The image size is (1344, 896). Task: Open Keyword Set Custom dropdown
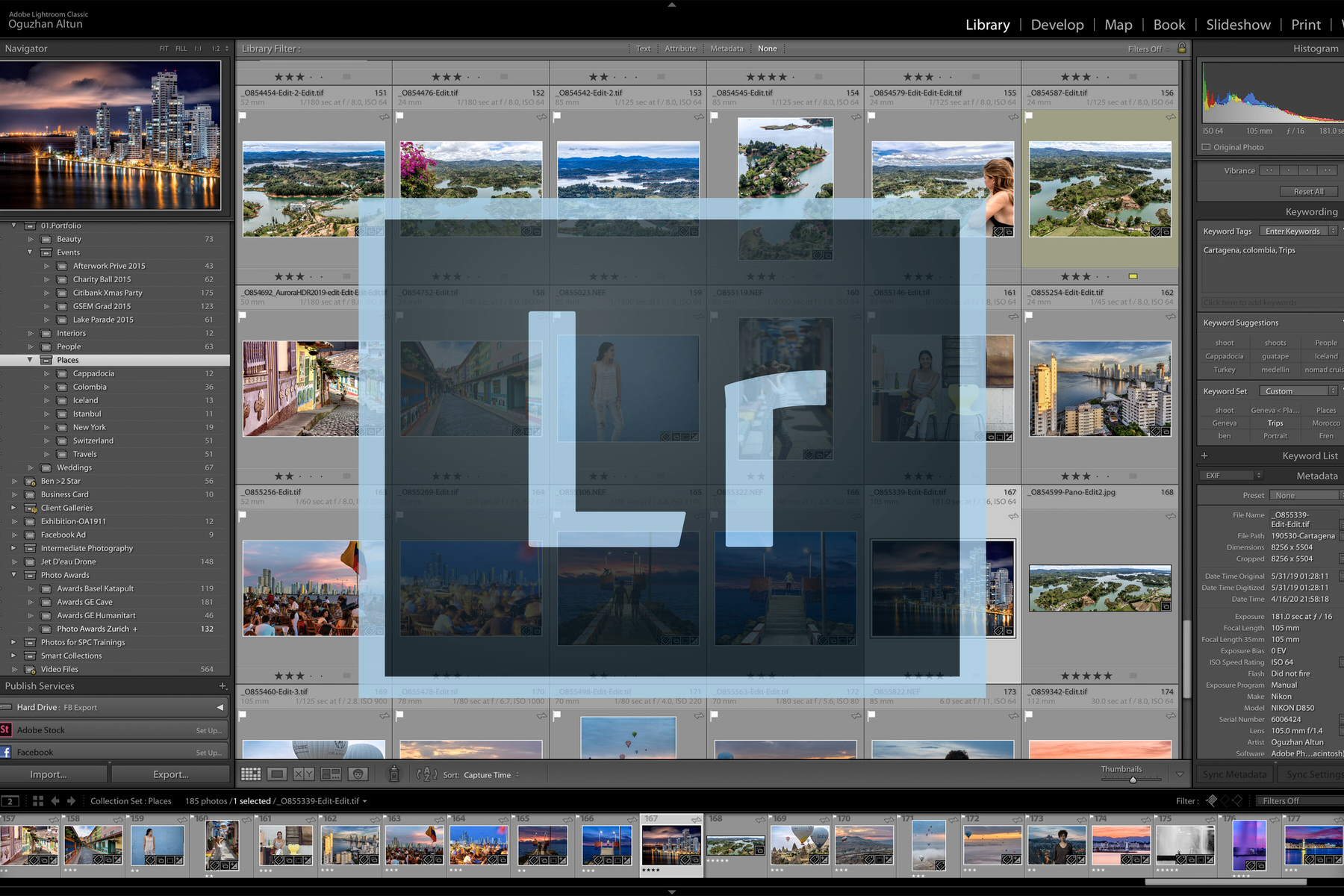point(1298,391)
